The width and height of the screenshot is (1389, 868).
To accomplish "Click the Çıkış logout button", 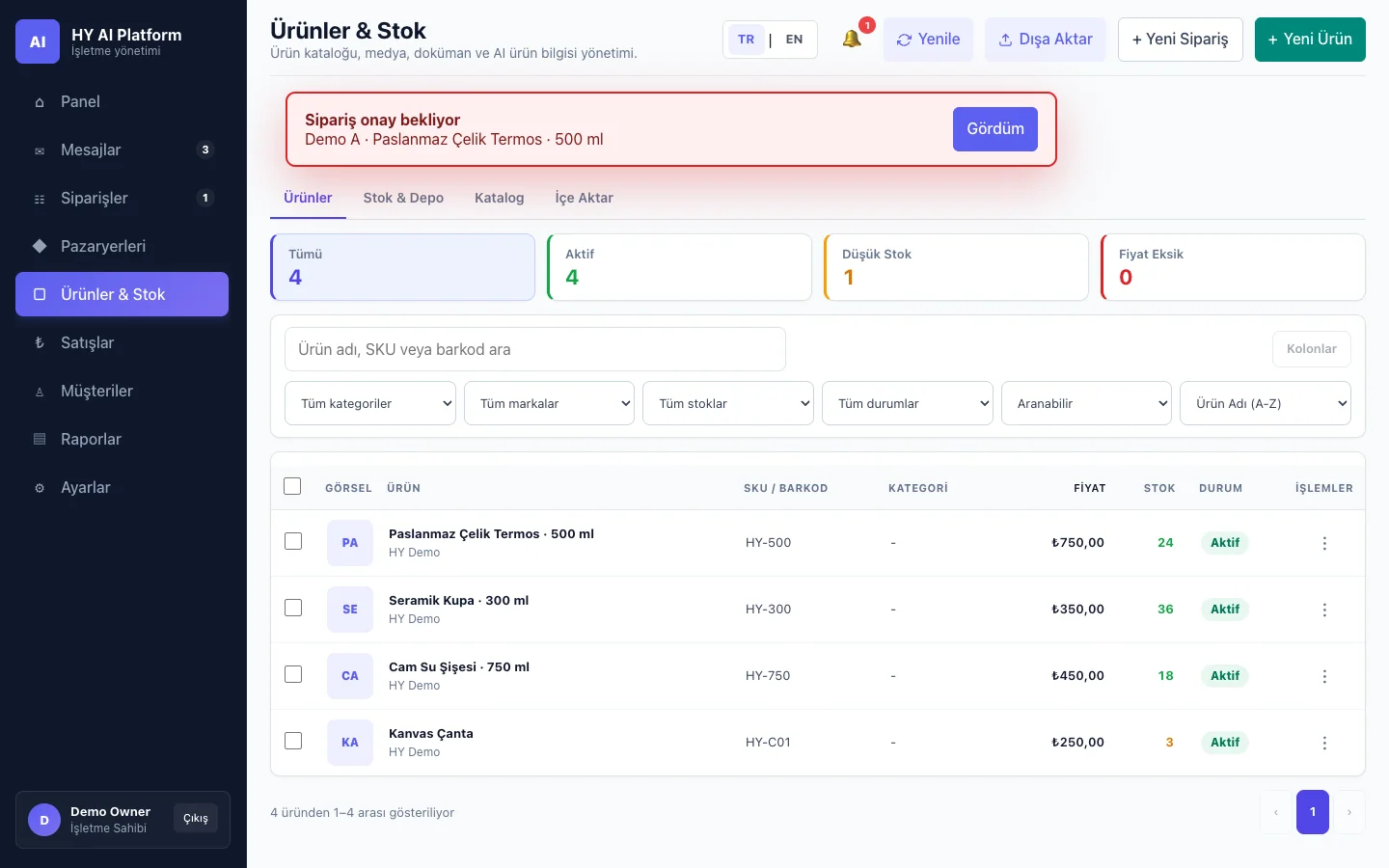I will click(x=196, y=818).
